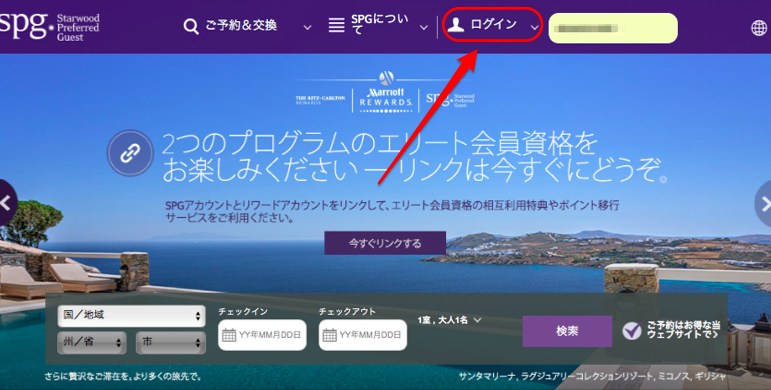Viewport: 771px width, 390px height.
Task: Open the 国／地域 dropdown
Action: [131, 316]
